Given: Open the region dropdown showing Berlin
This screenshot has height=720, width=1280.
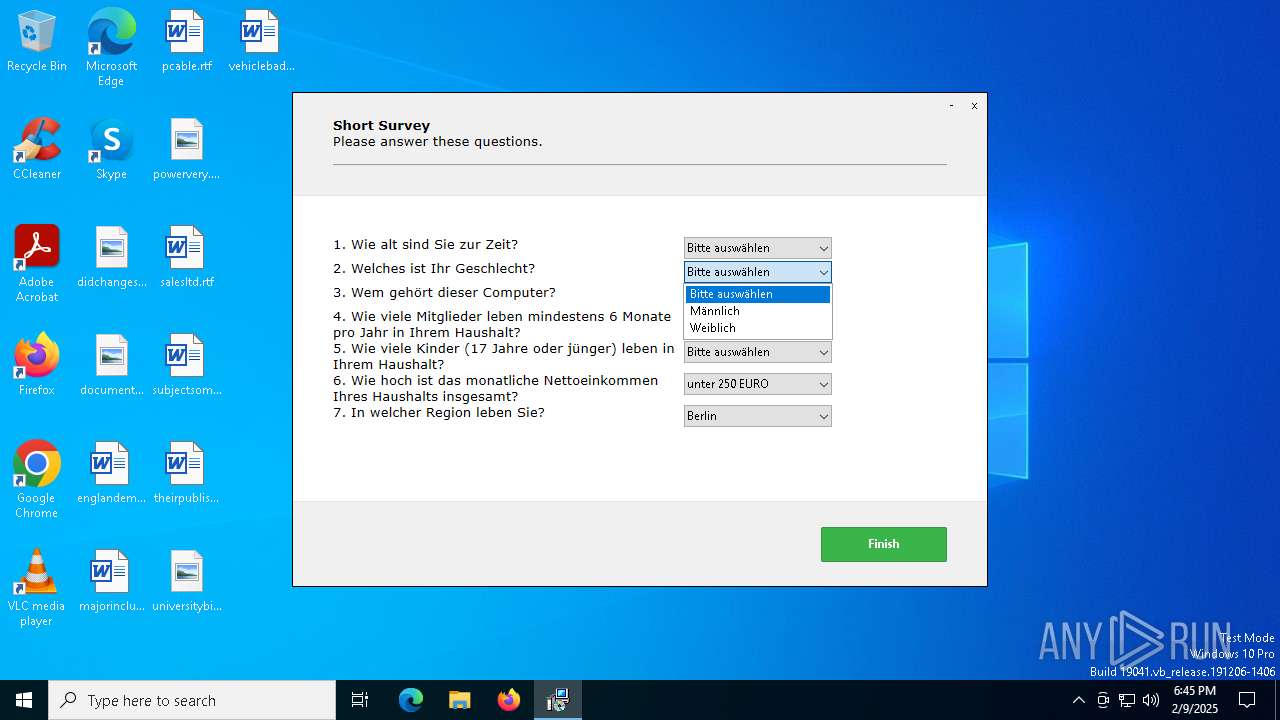Looking at the screenshot, I should [758, 416].
